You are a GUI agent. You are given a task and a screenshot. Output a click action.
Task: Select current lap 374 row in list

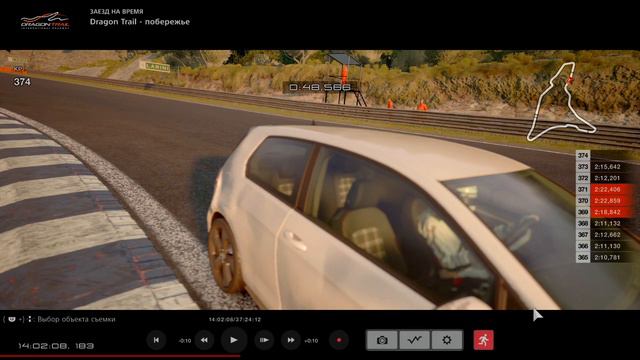pos(606,156)
